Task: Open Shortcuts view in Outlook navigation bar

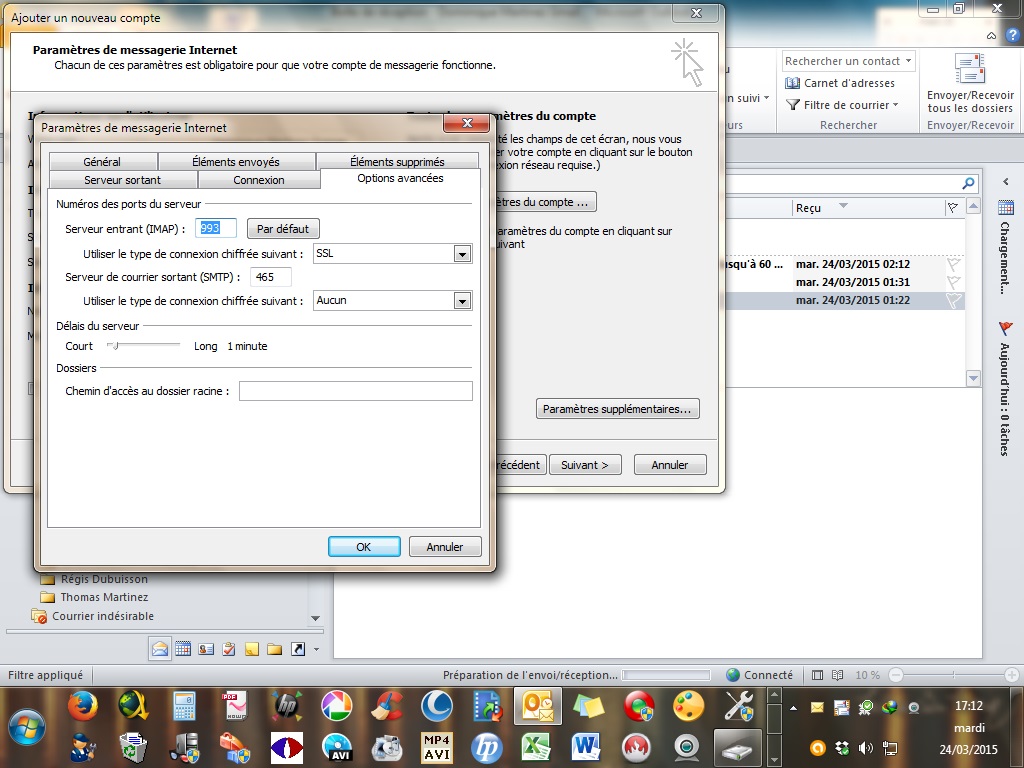Action: 298,649
